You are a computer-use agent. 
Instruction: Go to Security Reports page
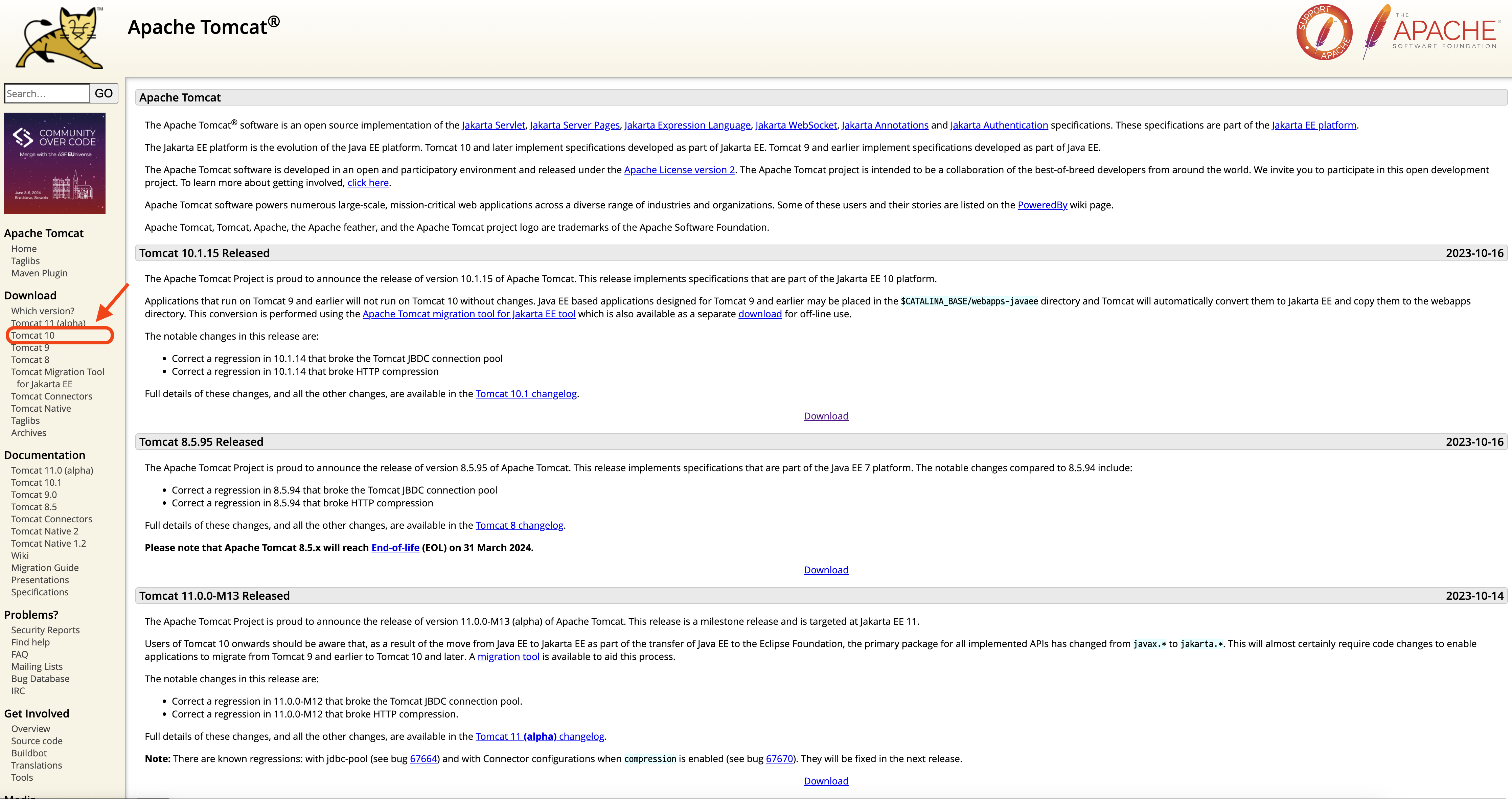(x=45, y=630)
